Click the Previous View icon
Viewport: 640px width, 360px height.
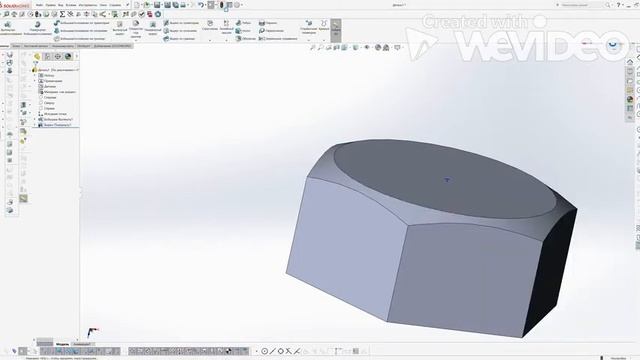(329, 48)
